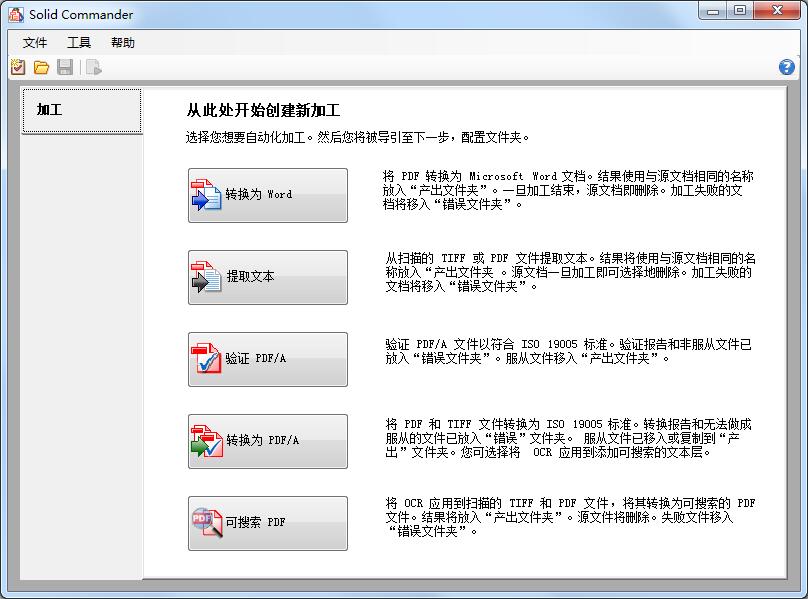Click the save floppy disk toolbar icon

pos(65,67)
